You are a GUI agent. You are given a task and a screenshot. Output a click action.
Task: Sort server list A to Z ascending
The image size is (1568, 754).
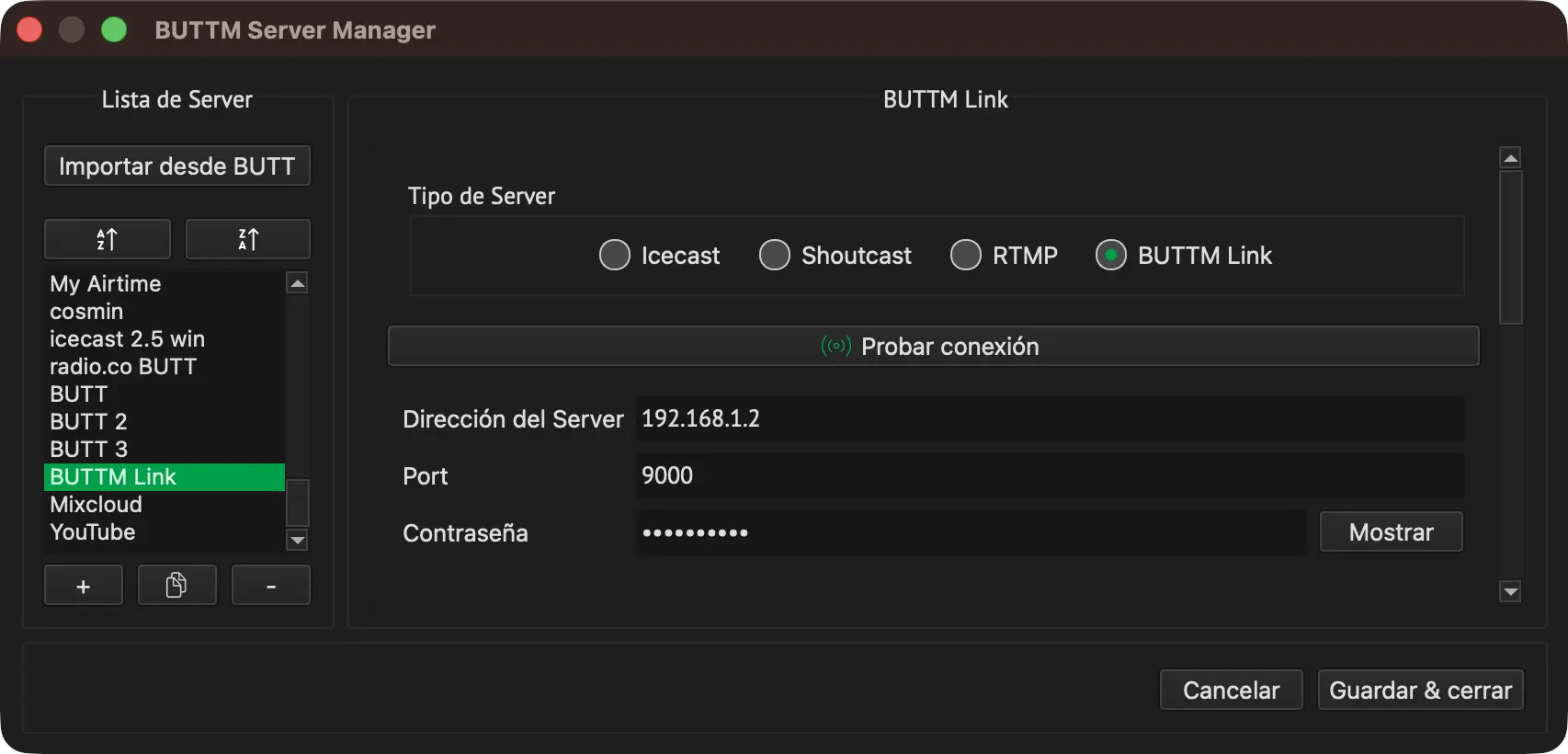(x=108, y=239)
